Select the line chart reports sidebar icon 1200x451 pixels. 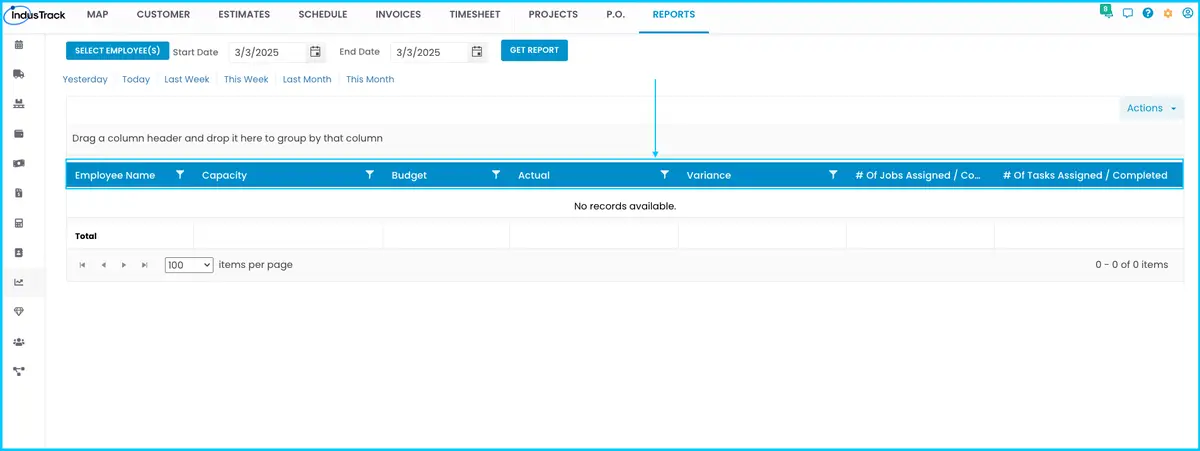(19, 282)
